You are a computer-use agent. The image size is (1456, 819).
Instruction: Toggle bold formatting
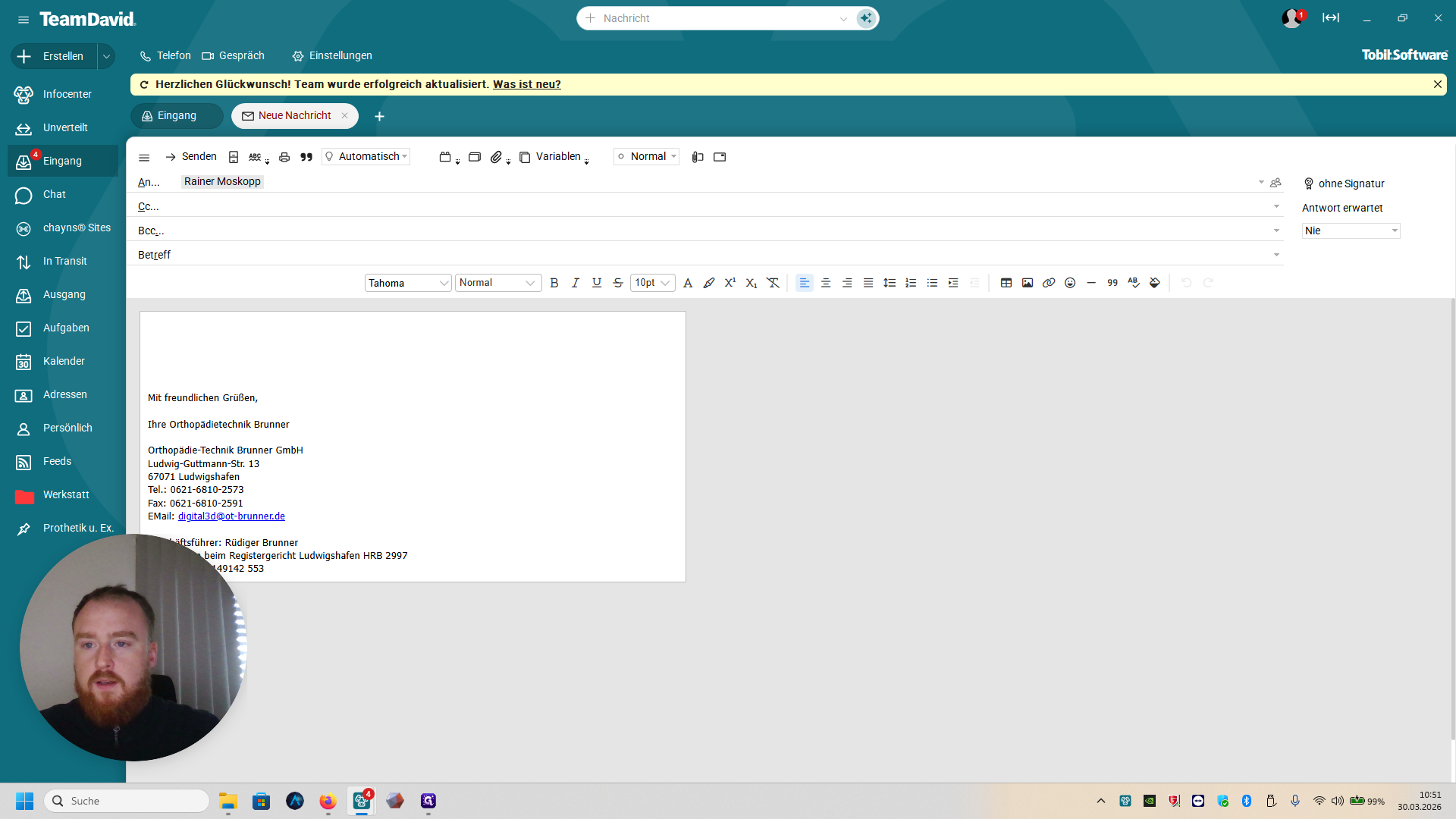[554, 283]
